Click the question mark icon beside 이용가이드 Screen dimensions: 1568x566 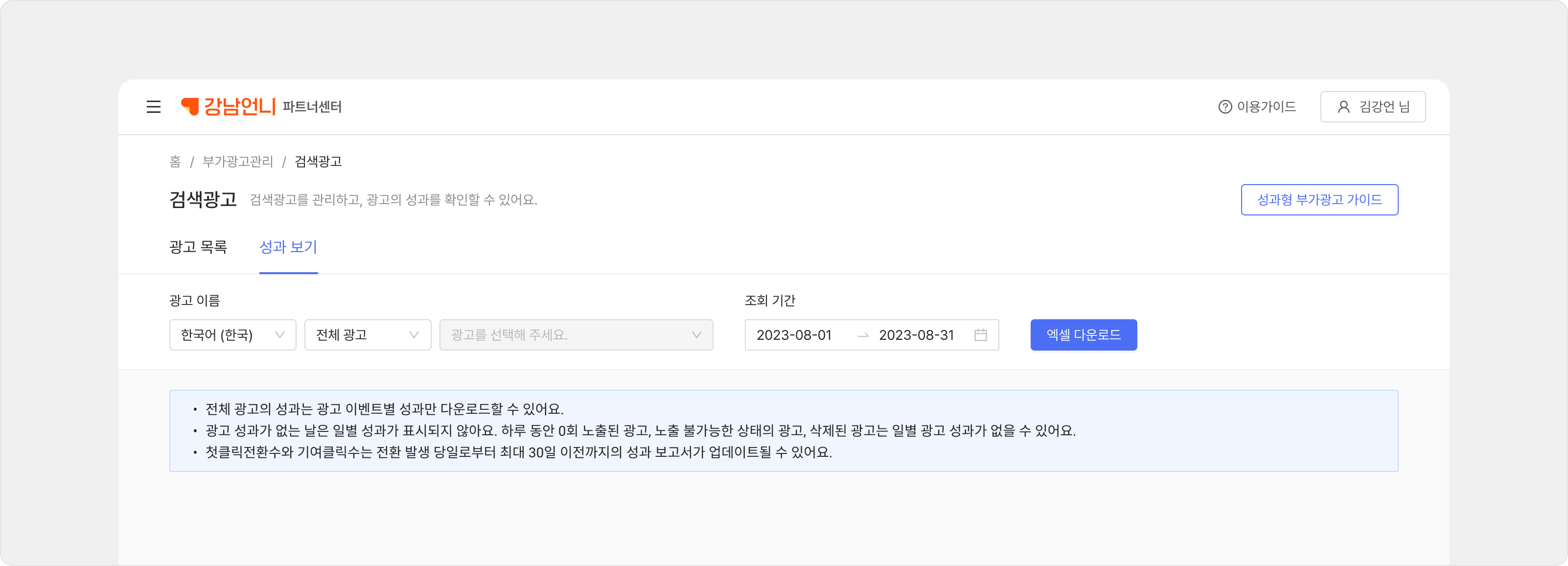click(1225, 107)
